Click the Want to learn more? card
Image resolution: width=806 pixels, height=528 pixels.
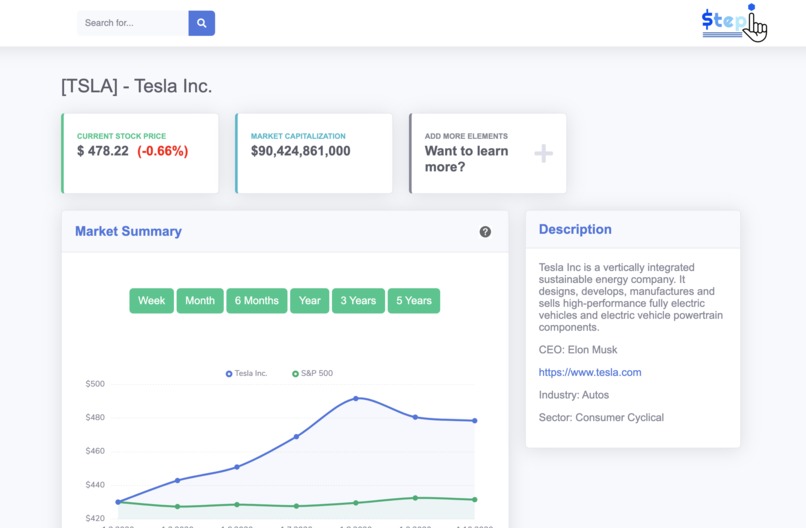pyautogui.click(x=488, y=153)
